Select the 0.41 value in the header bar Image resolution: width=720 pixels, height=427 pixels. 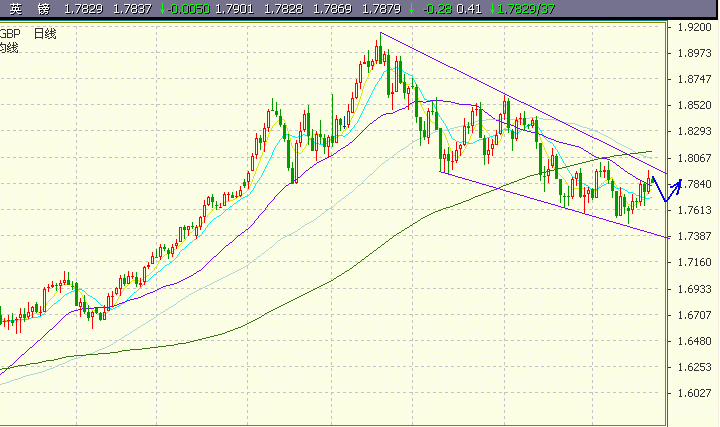click(469, 9)
